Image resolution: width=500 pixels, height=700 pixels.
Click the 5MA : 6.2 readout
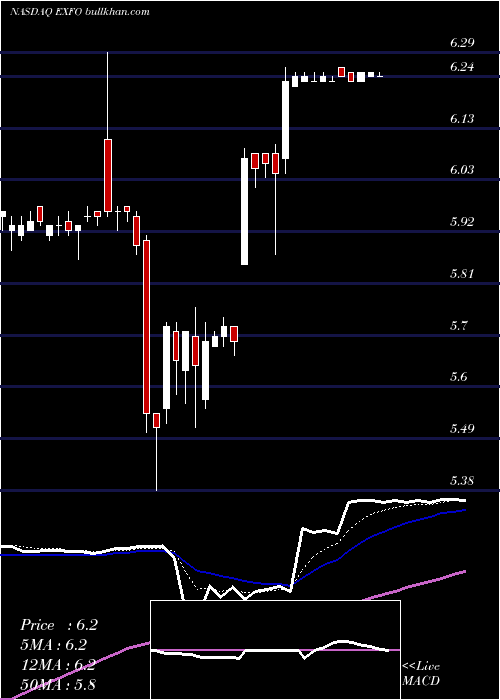pyautogui.click(x=53, y=645)
